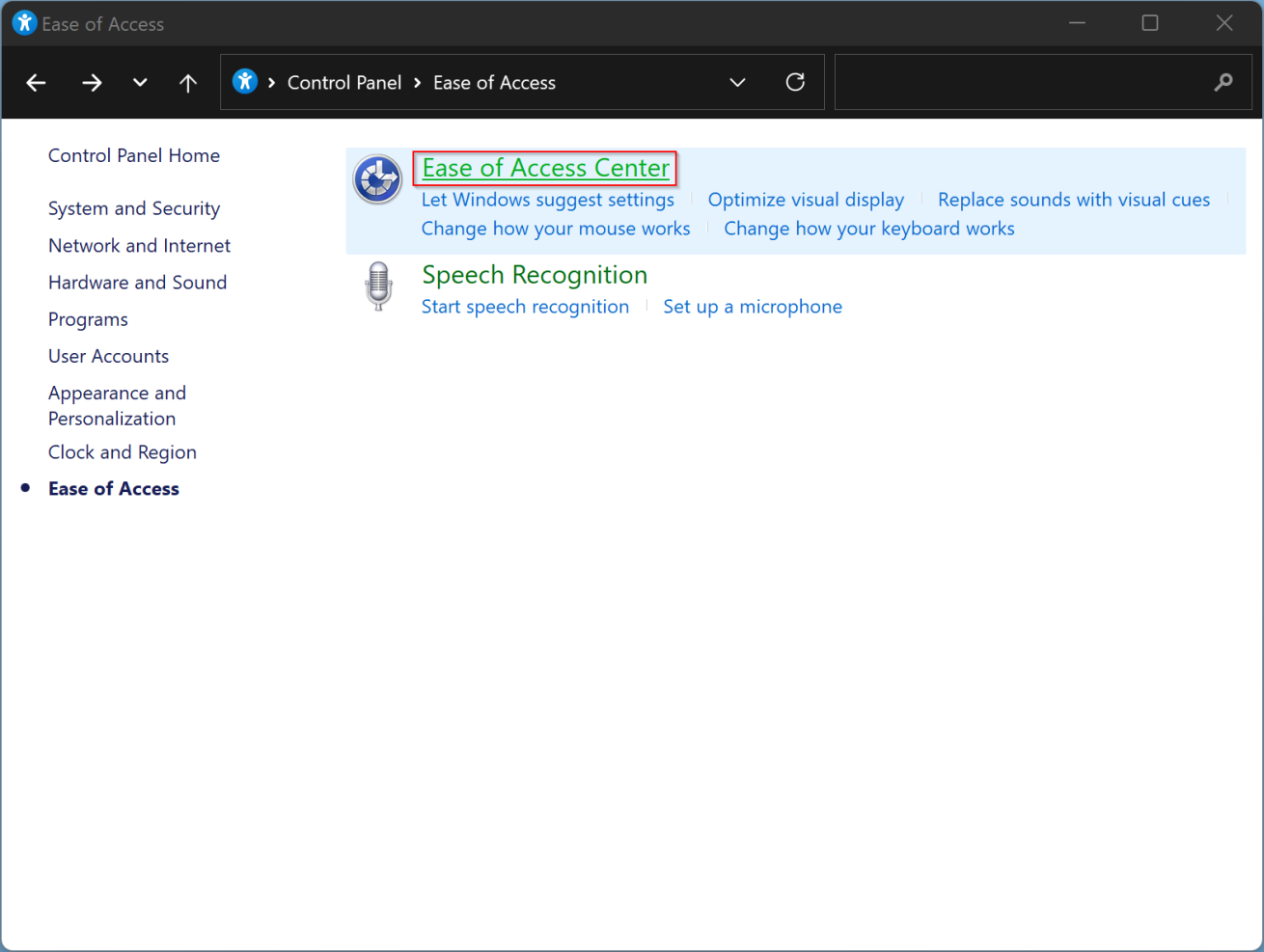
Task: Click the accessibility icon in address bar
Action: click(245, 82)
